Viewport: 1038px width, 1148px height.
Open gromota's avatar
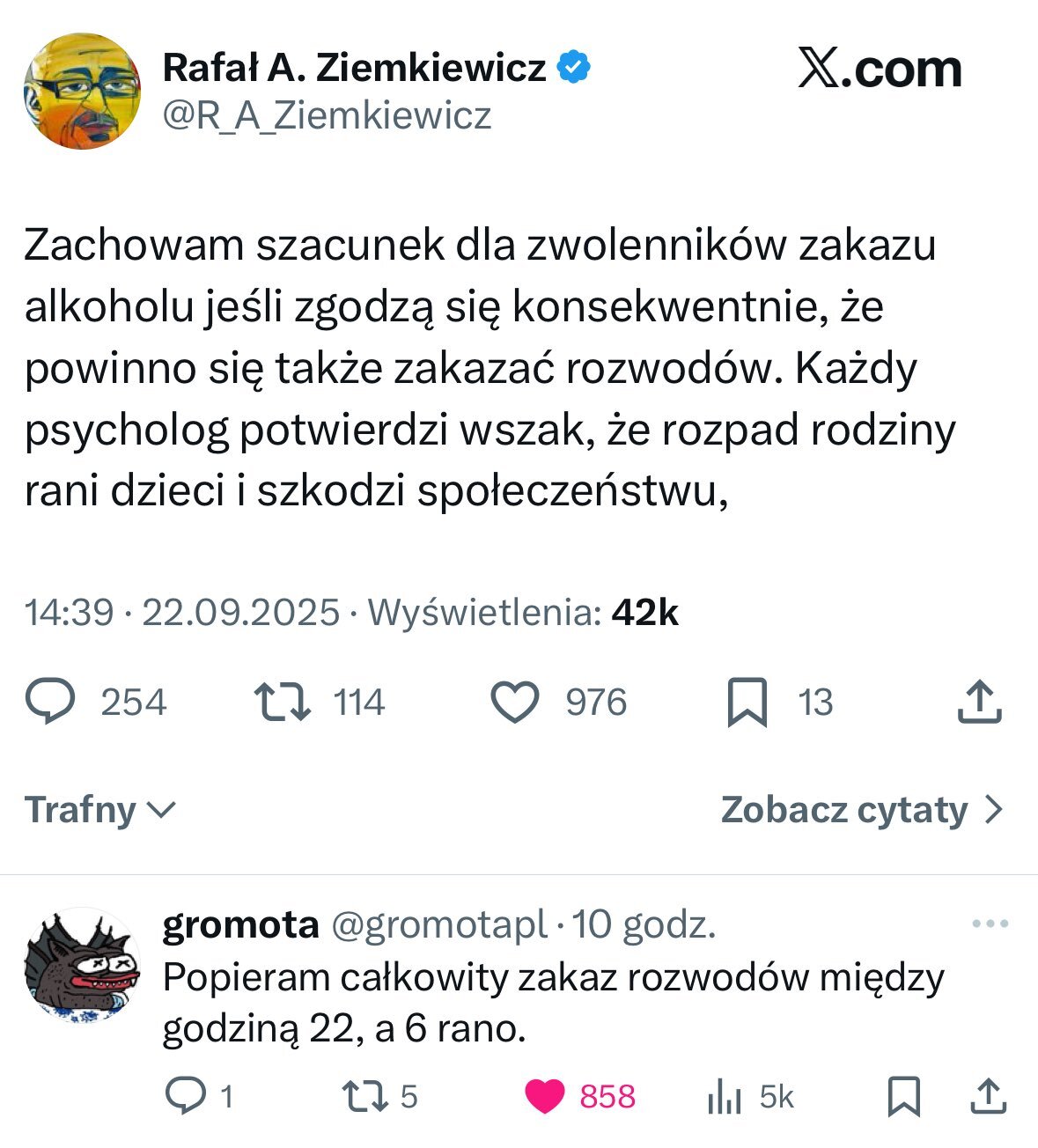tap(82, 966)
